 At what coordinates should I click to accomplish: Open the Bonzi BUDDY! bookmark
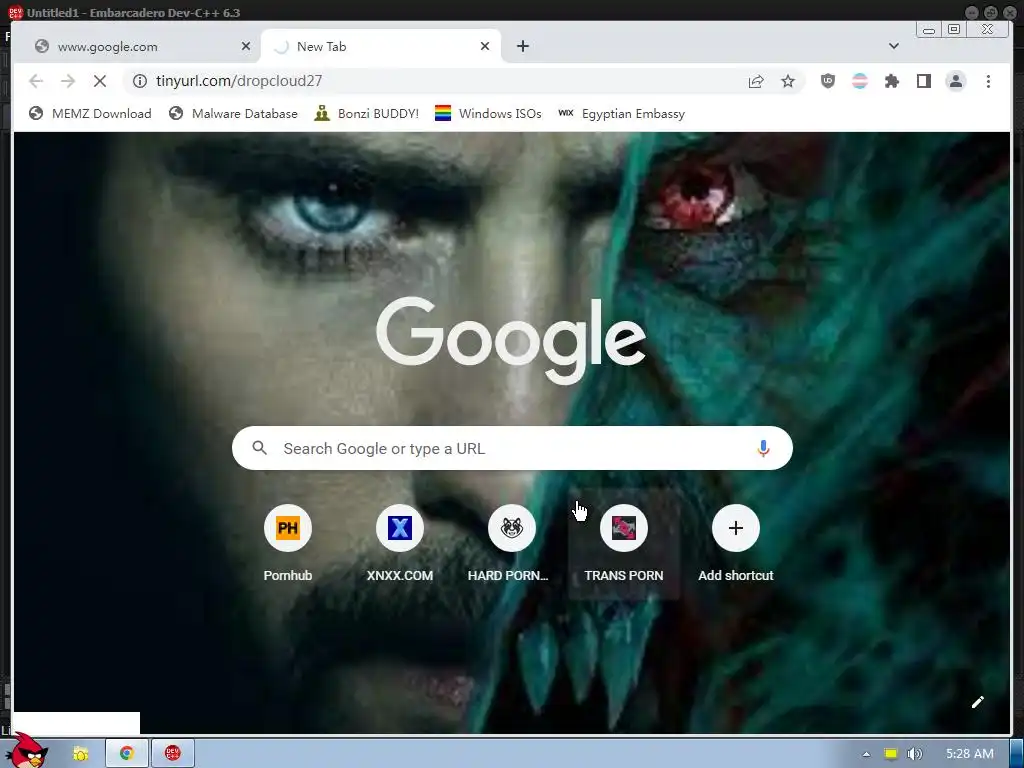pyautogui.click(x=366, y=114)
